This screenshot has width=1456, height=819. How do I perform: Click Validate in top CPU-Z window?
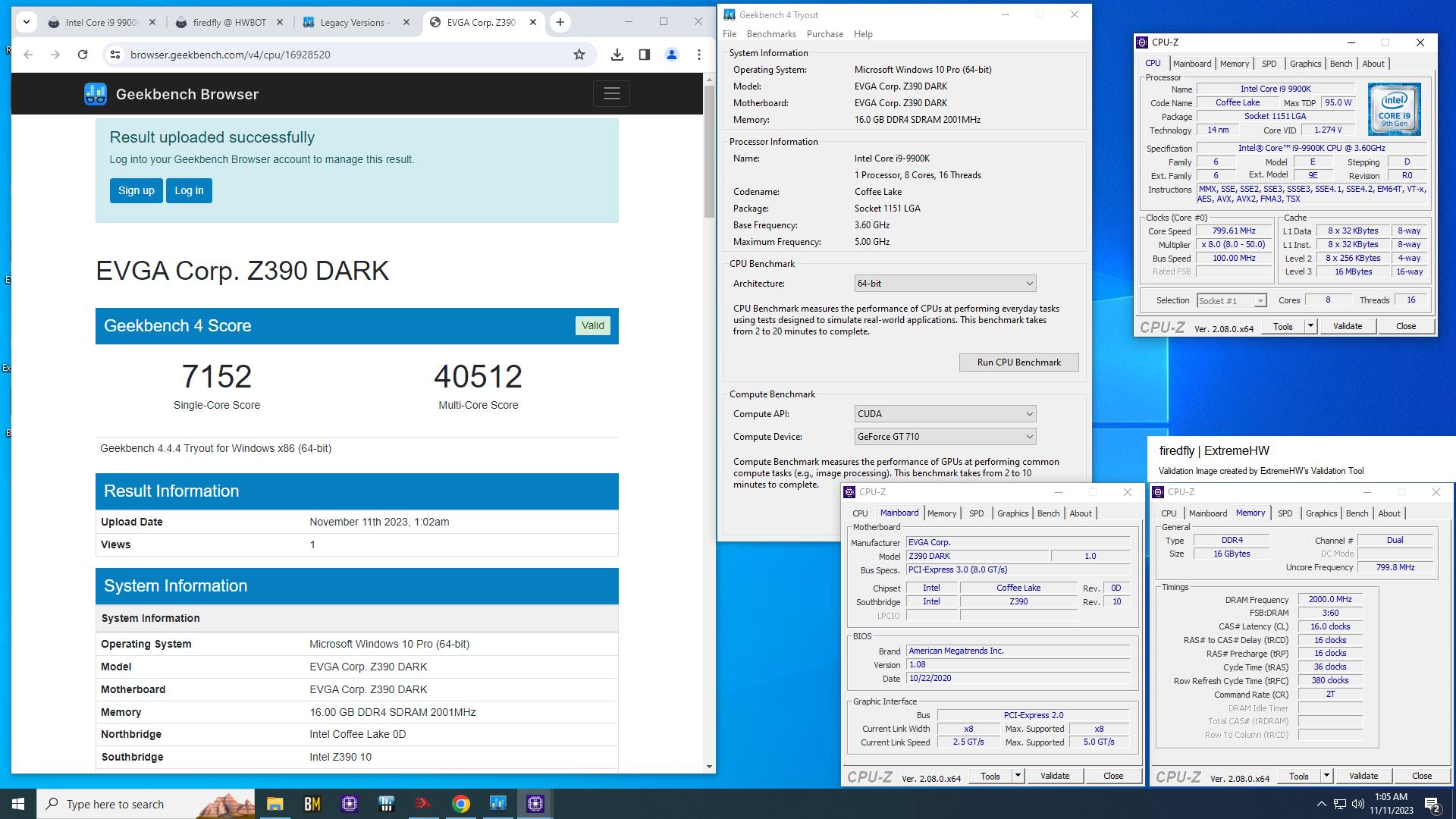click(x=1347, y=326)
